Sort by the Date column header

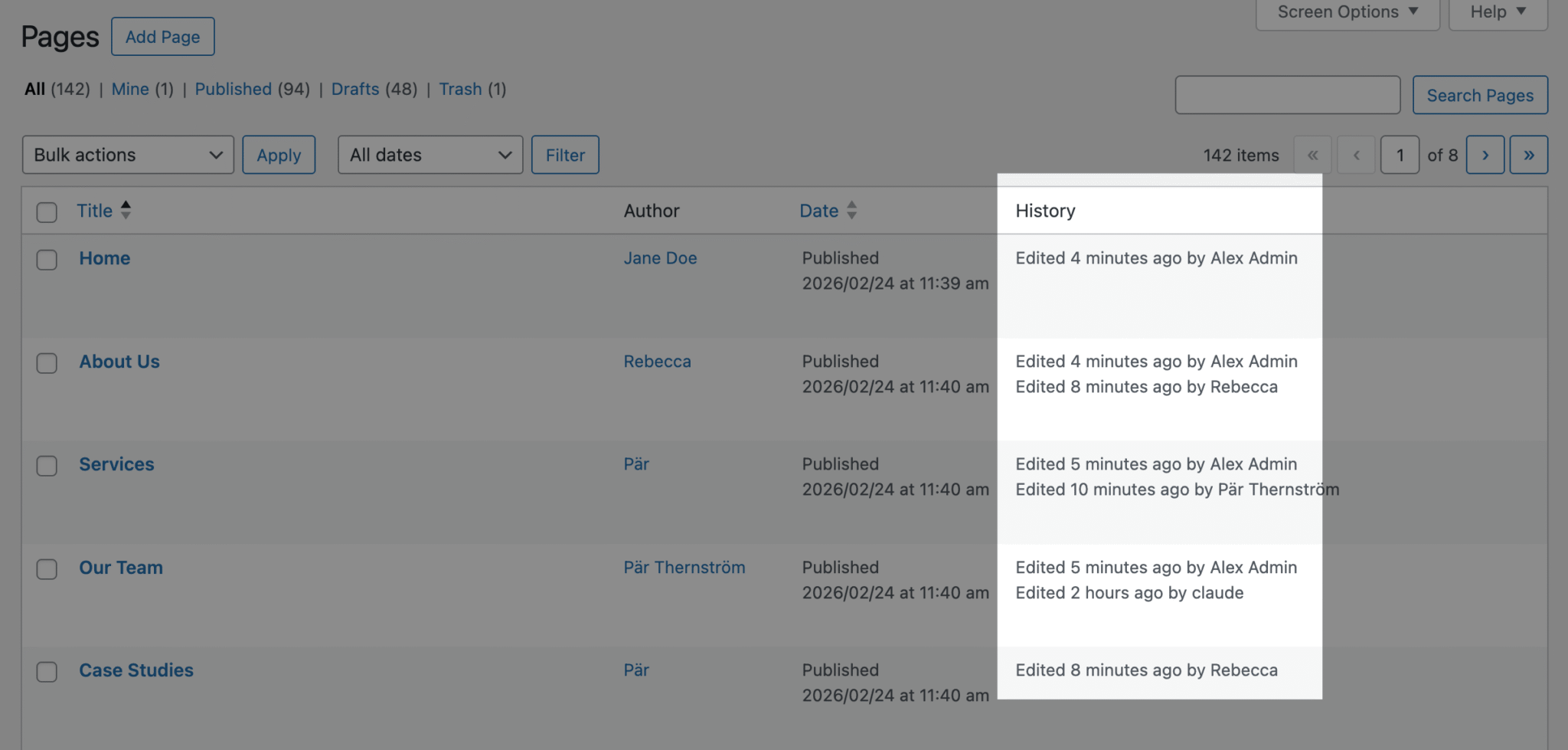pyautogui.click(x=819, y=211)
